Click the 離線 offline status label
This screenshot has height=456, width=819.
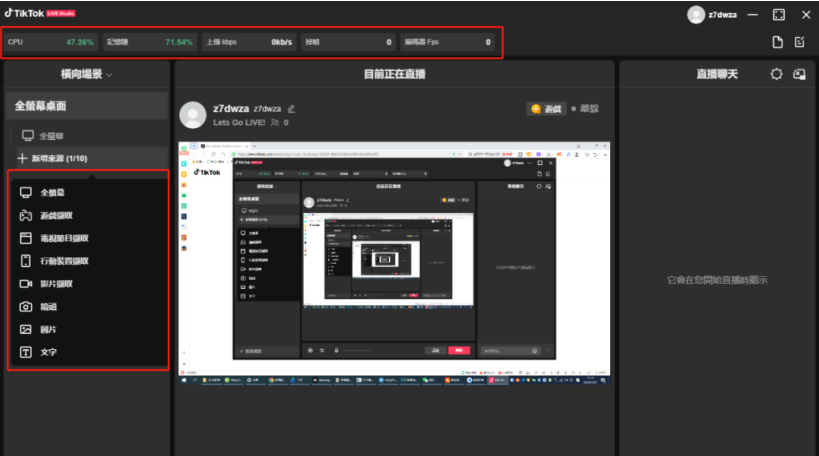tap(589, 109)
